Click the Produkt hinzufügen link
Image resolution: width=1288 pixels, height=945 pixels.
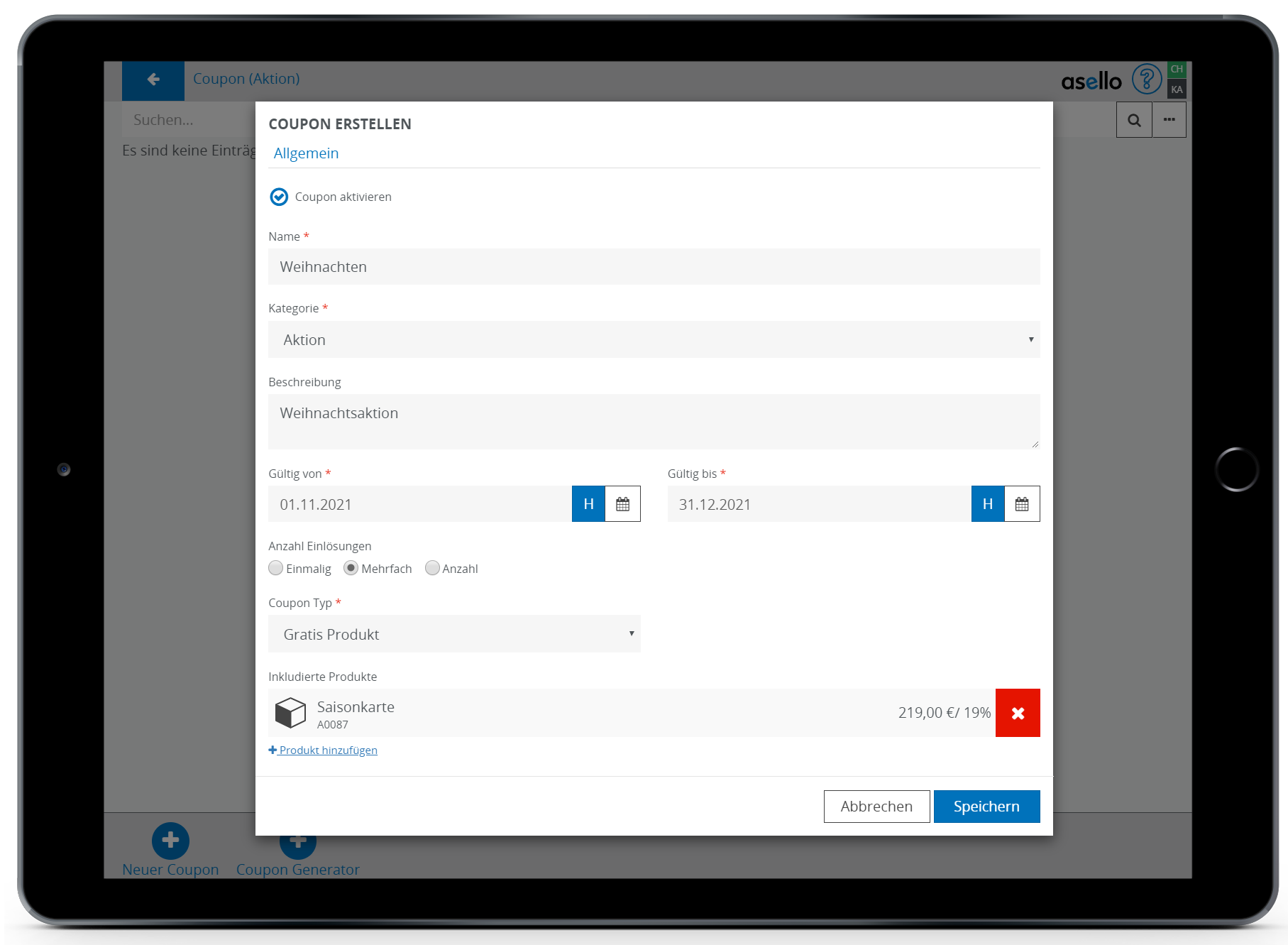tap(324, 750)
